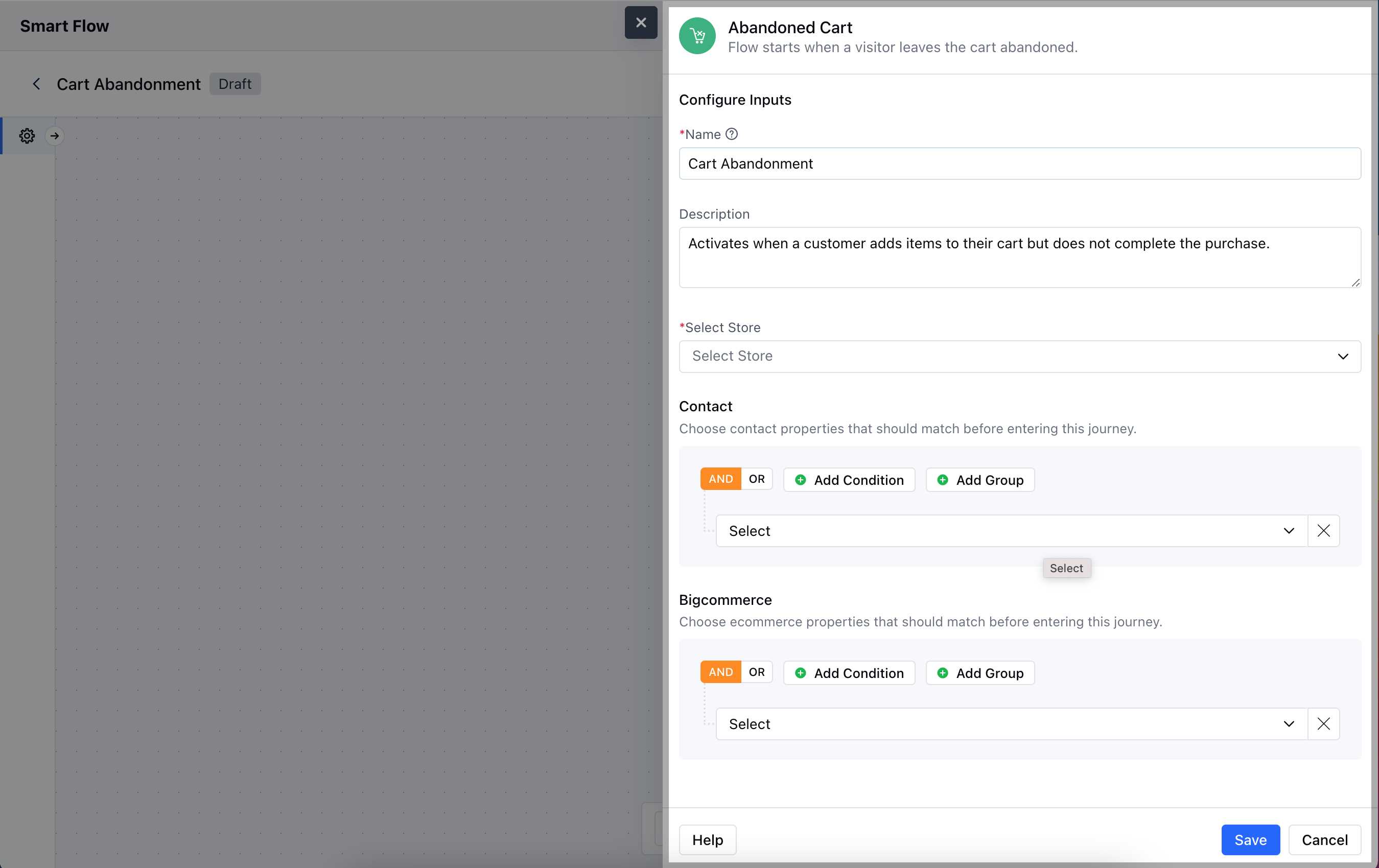This screenshot has height=868, width=1379.
Task: Expand the sidebar with the arrow icon
Action: 54,136
